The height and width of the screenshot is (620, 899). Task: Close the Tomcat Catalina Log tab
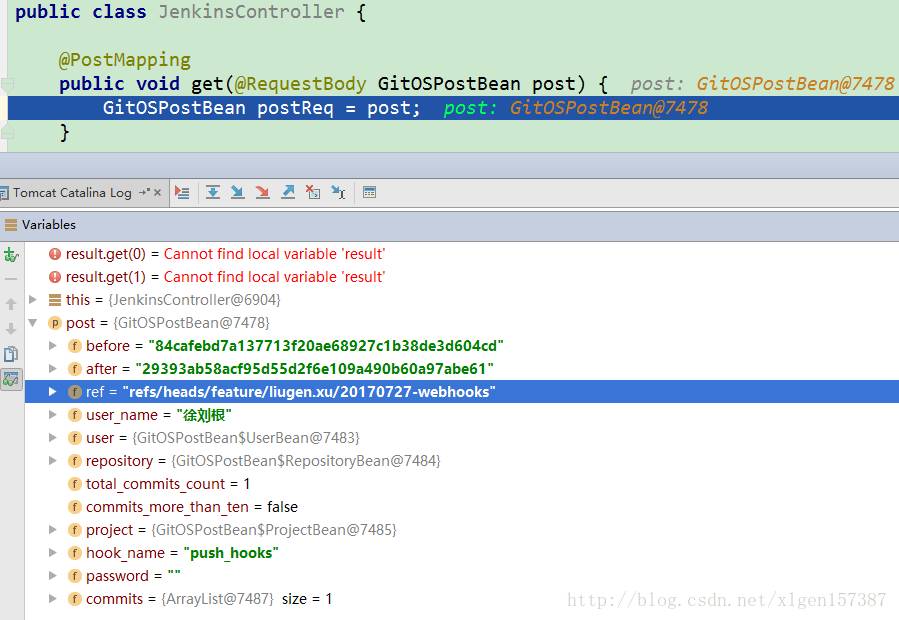click(x=158, y=193)
